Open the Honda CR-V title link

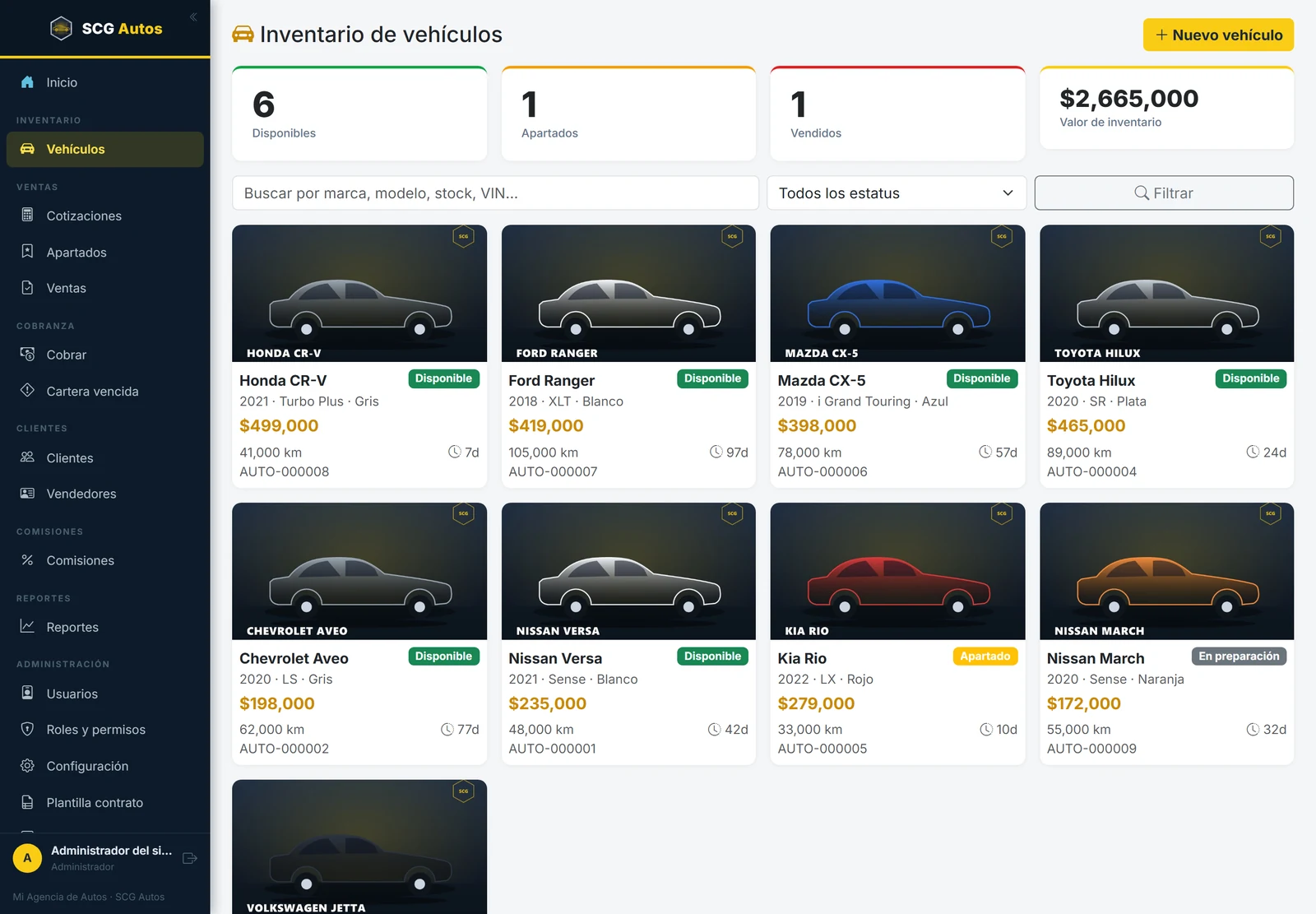point(283,381)
